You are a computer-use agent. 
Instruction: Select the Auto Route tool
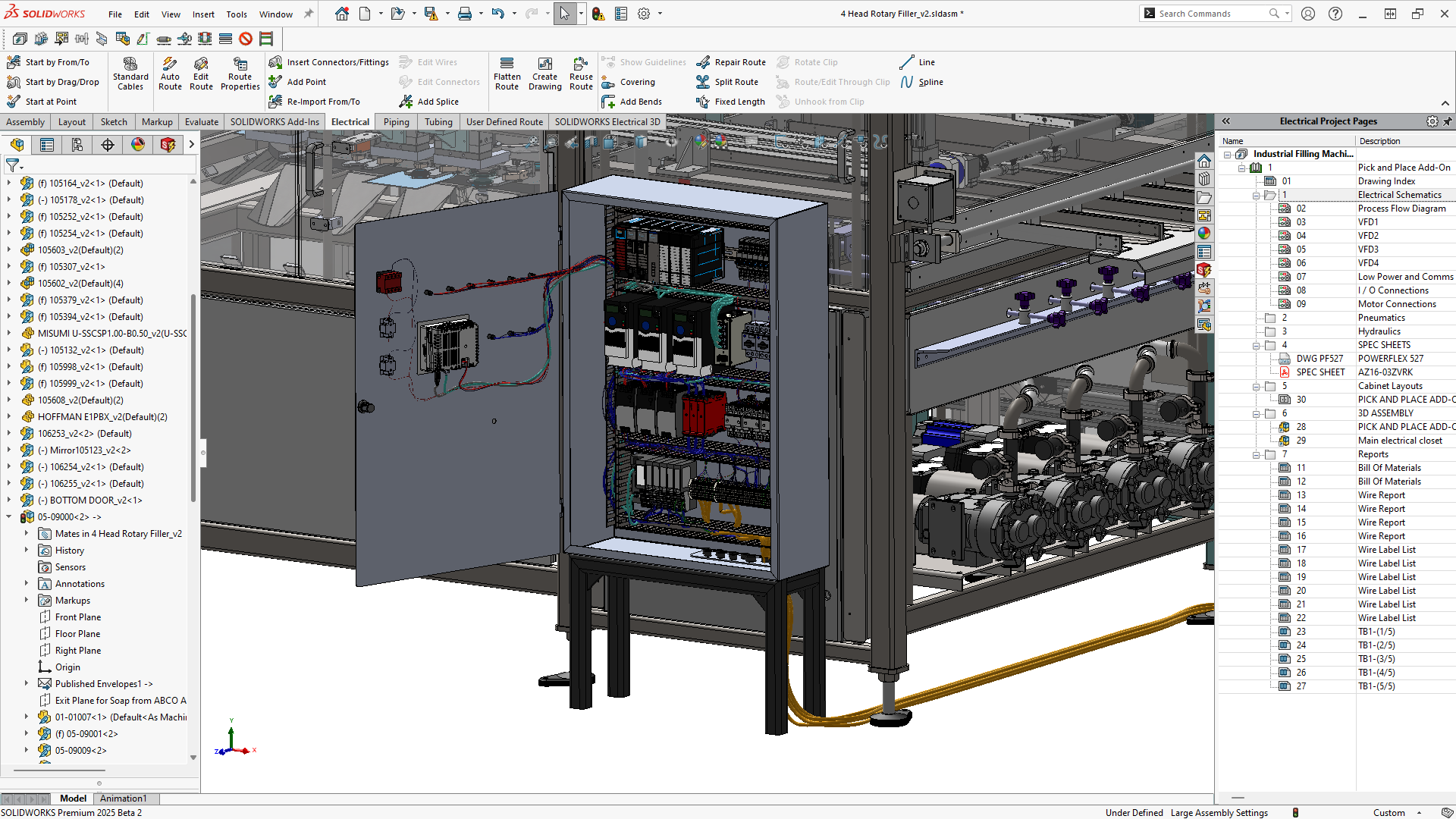(170, 74)
